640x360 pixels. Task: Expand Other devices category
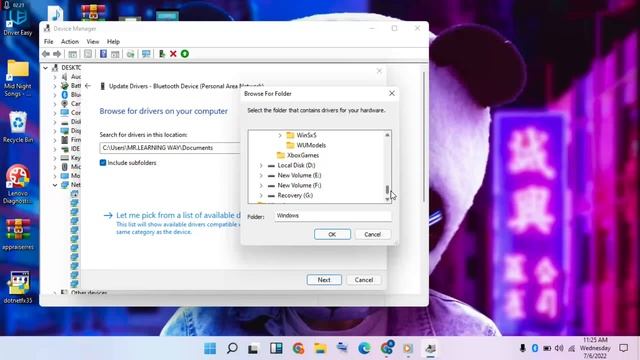55,292
